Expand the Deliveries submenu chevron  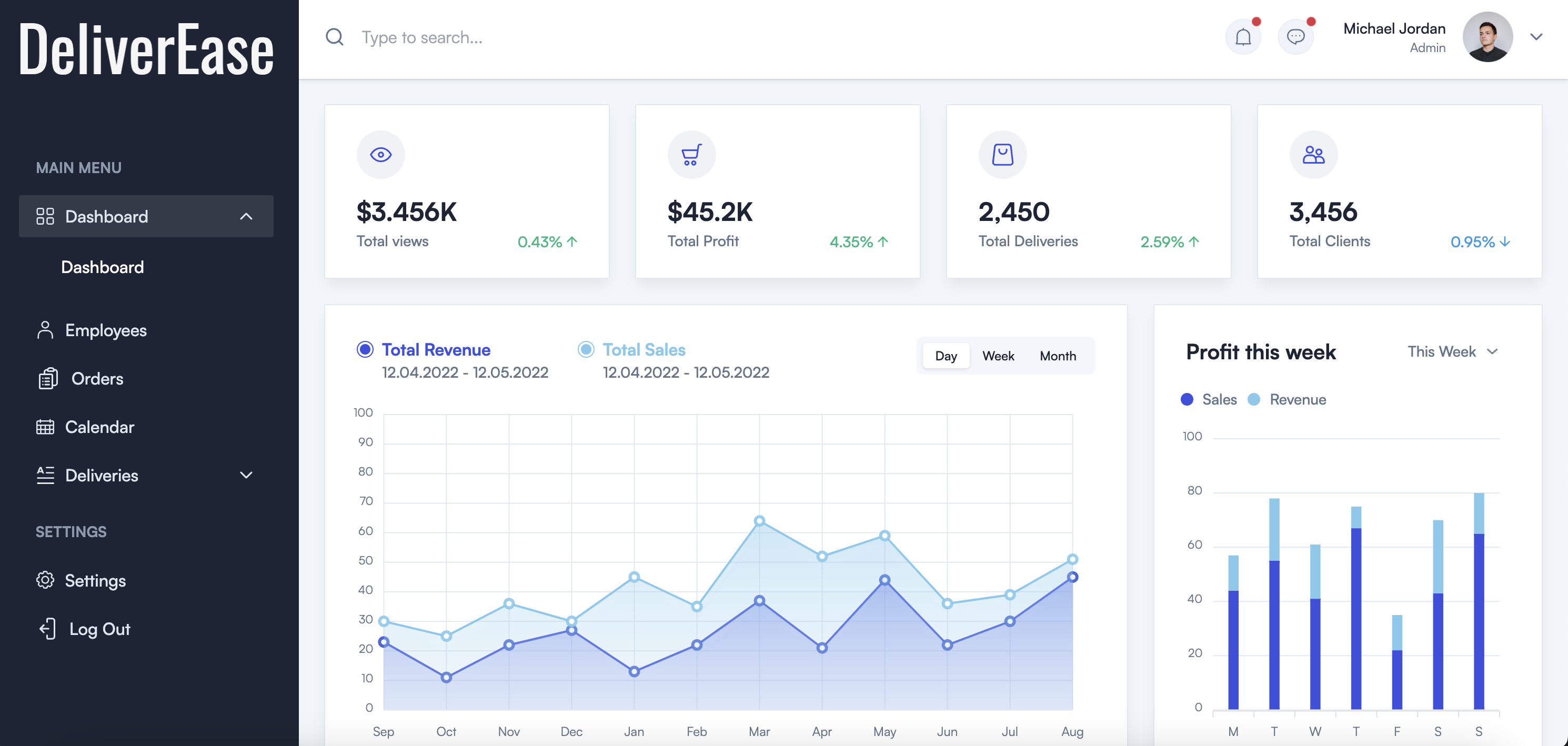pyautogui.click(x=246, y=475)
